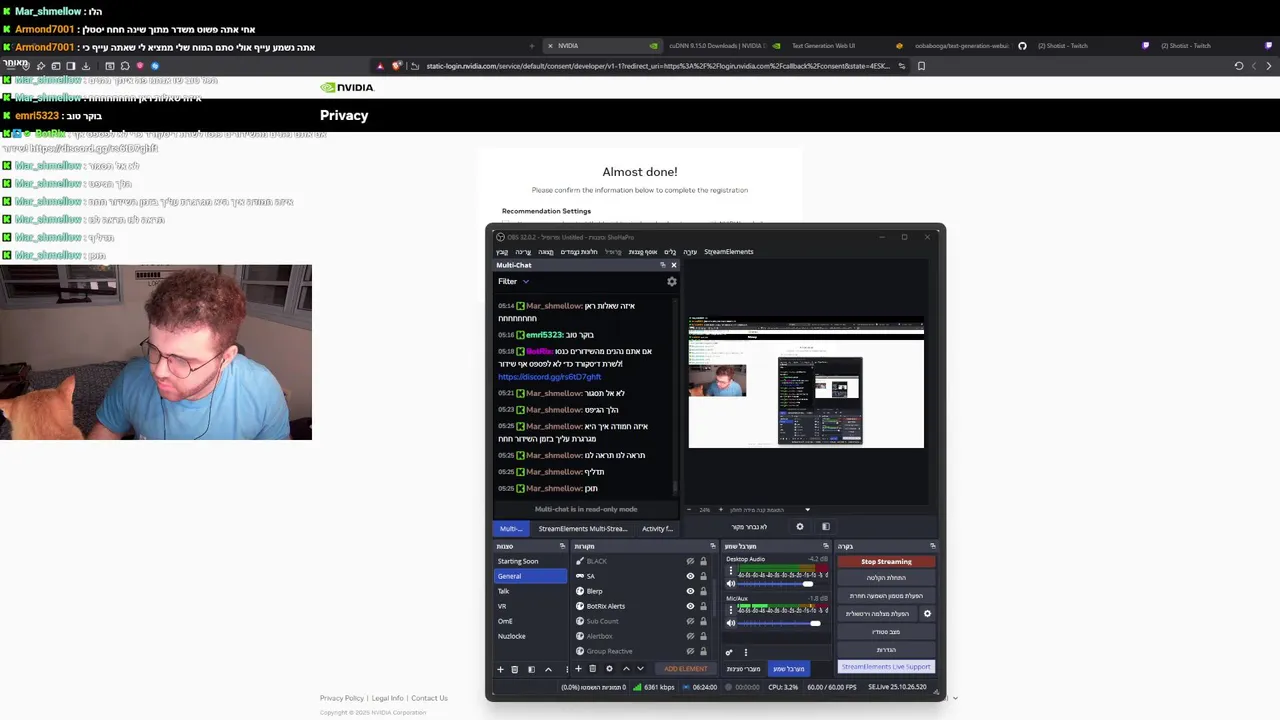This screenshot has width=1280, height=720.
Task: Move selected scene up
Action: [x=548, y=669]
